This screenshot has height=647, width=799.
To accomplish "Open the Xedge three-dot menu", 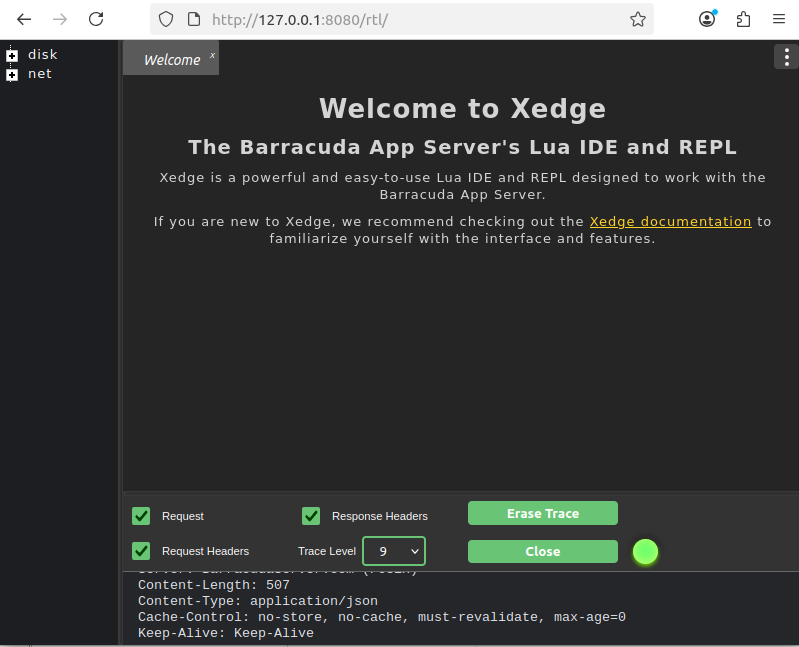I will pos(785,57).
